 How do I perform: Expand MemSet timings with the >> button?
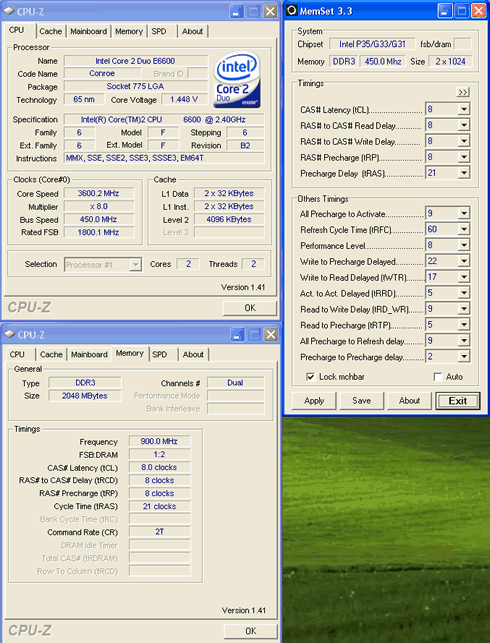pyautogui.click(x=463, y=92)
